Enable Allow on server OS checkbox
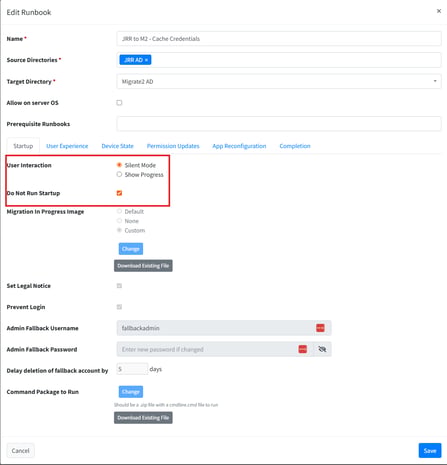The width and height of the screenshot is (447, 465). tap(119, 103)
